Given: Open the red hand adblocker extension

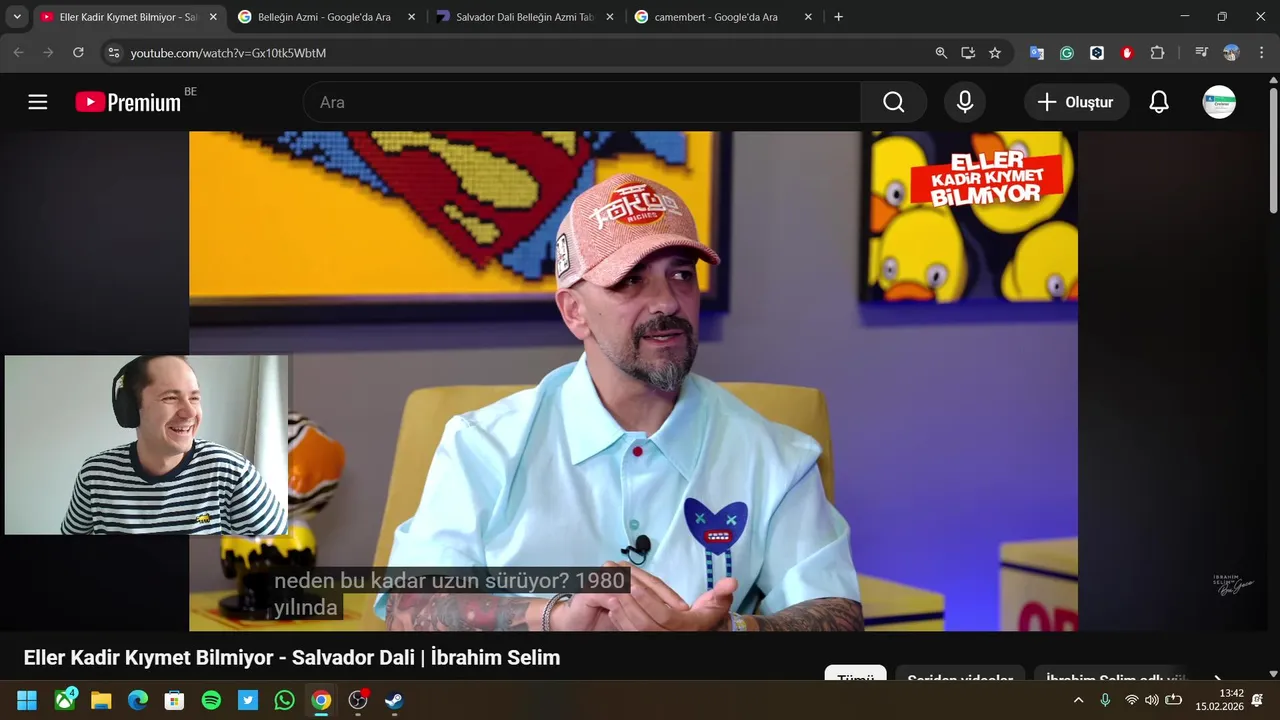Looking at the screenshot, I should 1127,53.
